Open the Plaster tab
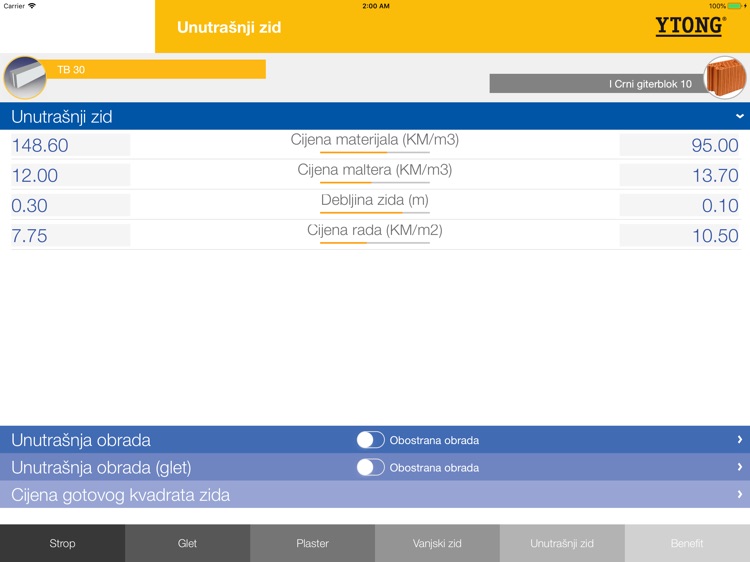Viewport: 750px width, 562px height. 312,543
